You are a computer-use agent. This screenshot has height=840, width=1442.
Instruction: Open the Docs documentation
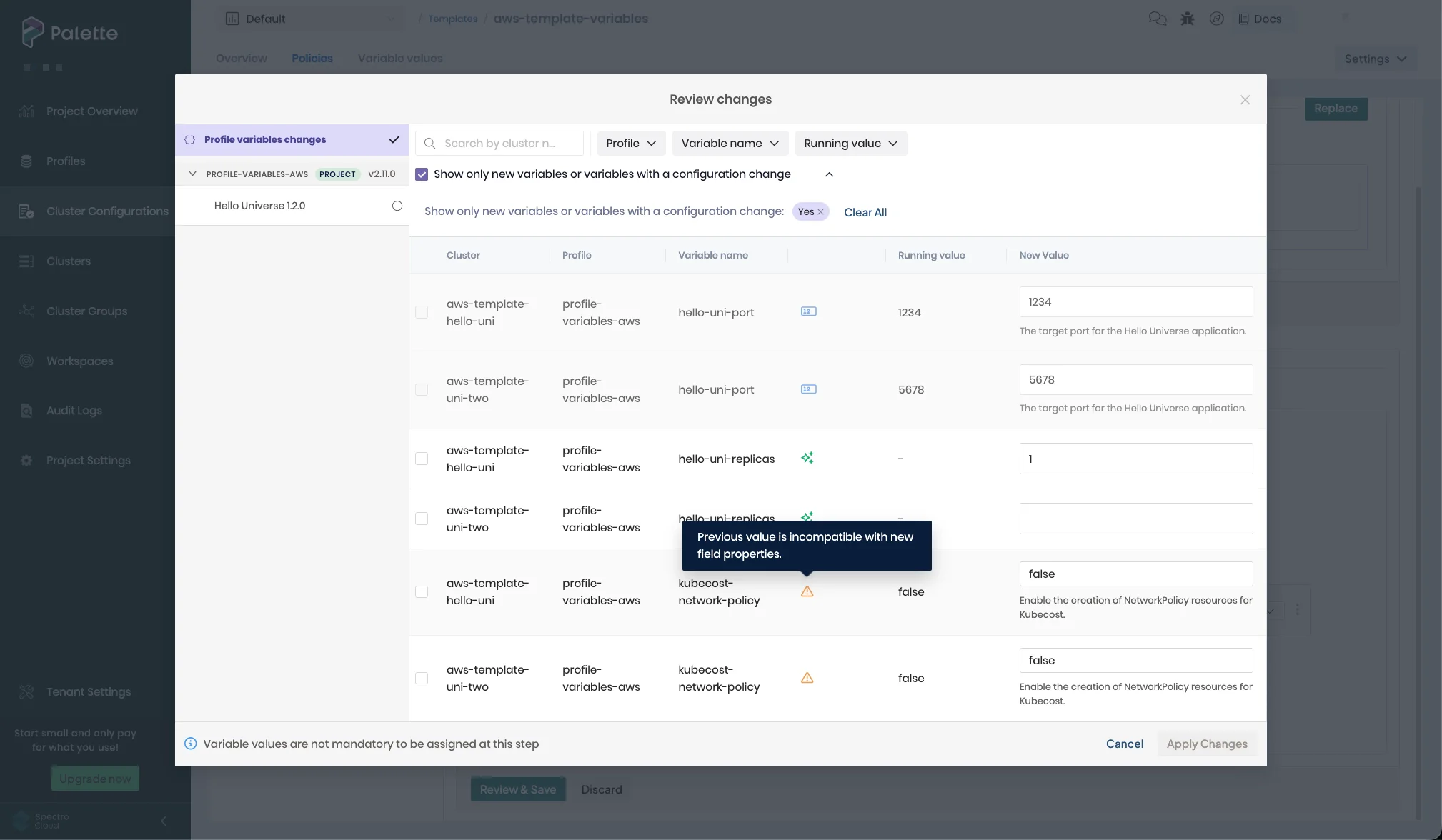point(1261,19)
